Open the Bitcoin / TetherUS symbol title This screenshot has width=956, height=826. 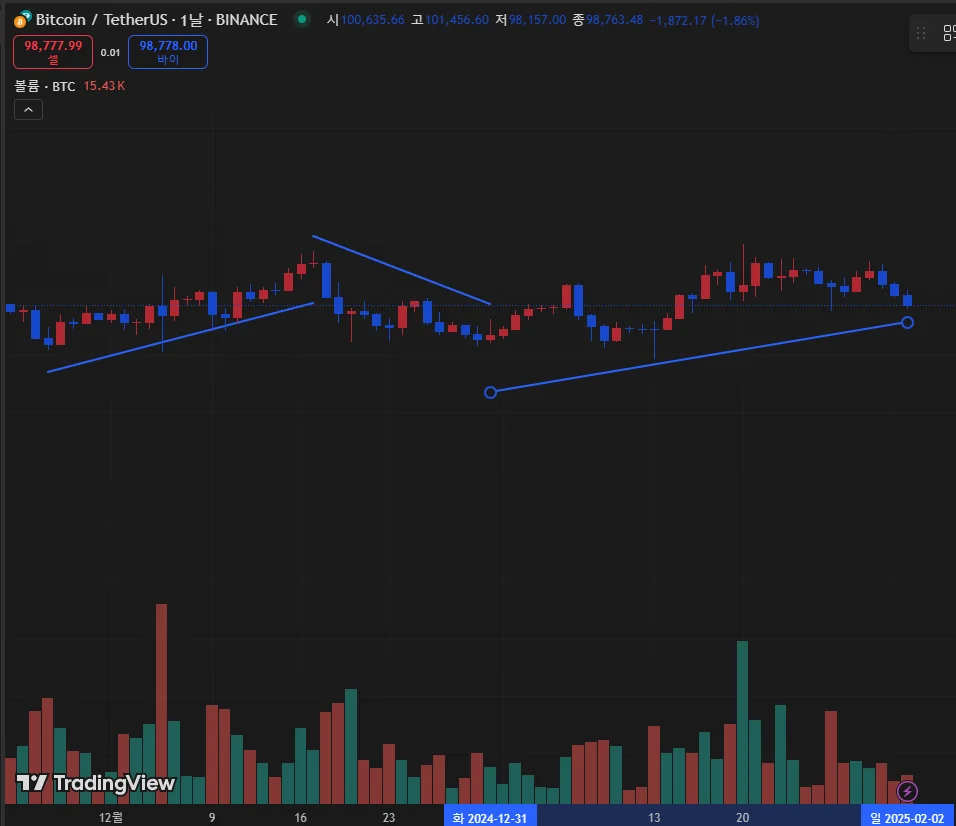(x=156, y=20)
